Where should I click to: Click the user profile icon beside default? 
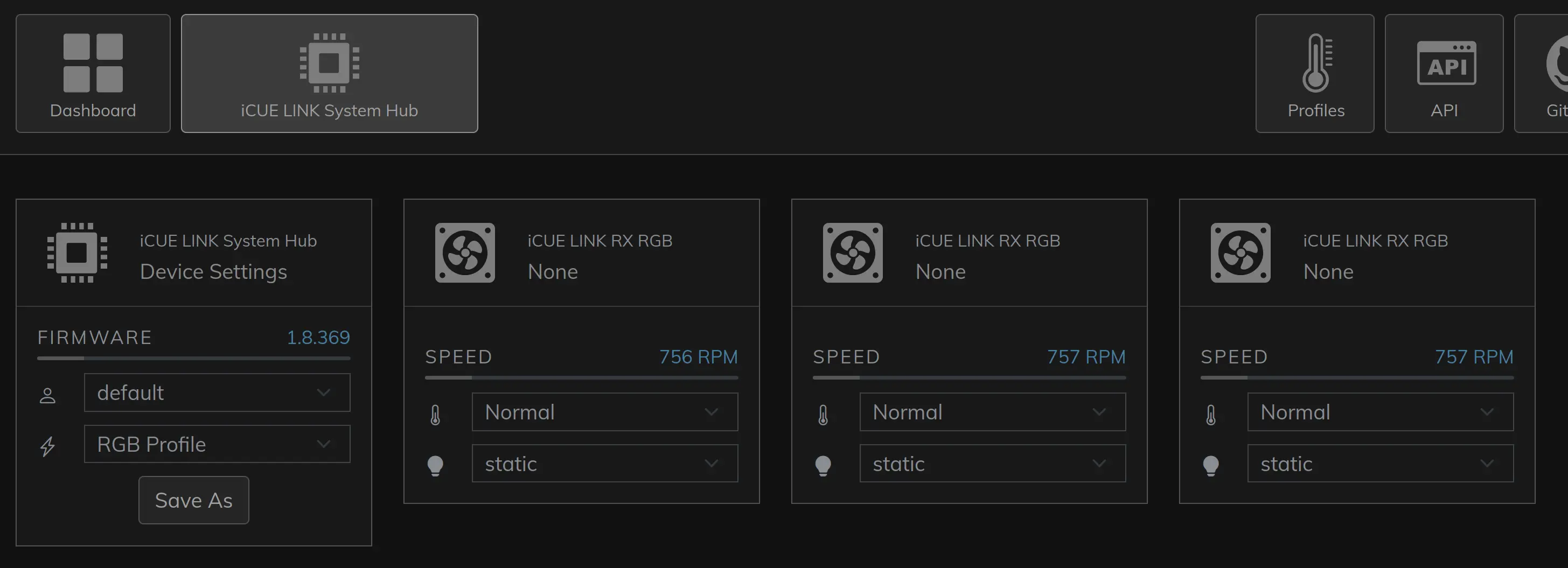[x=47, y=395]
